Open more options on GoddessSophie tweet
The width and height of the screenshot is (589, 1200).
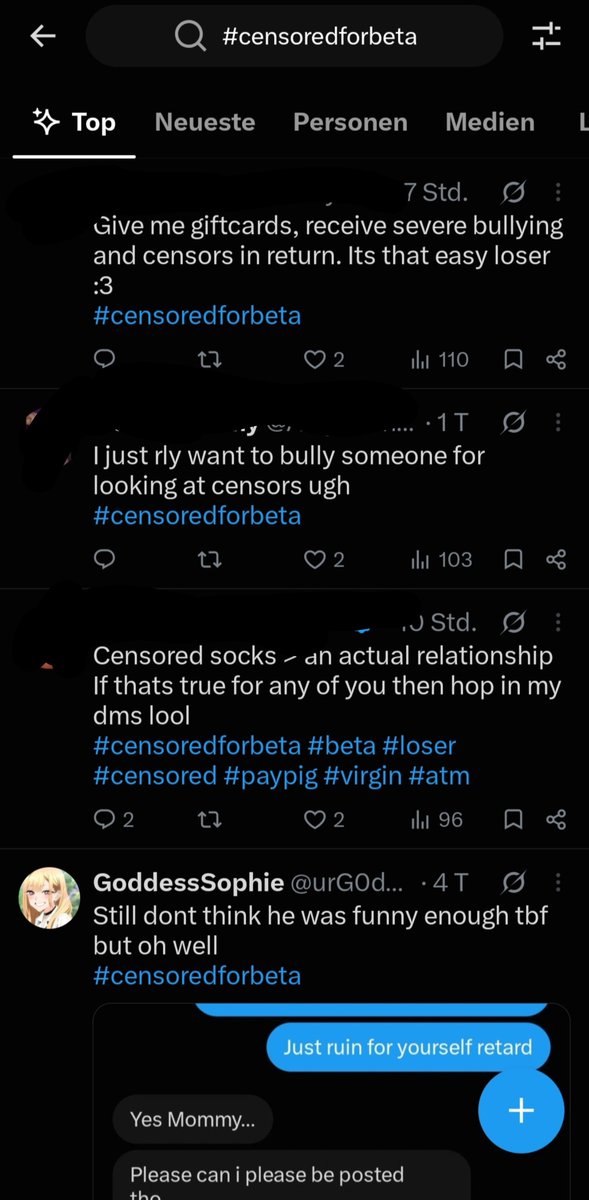pos(558,883)
